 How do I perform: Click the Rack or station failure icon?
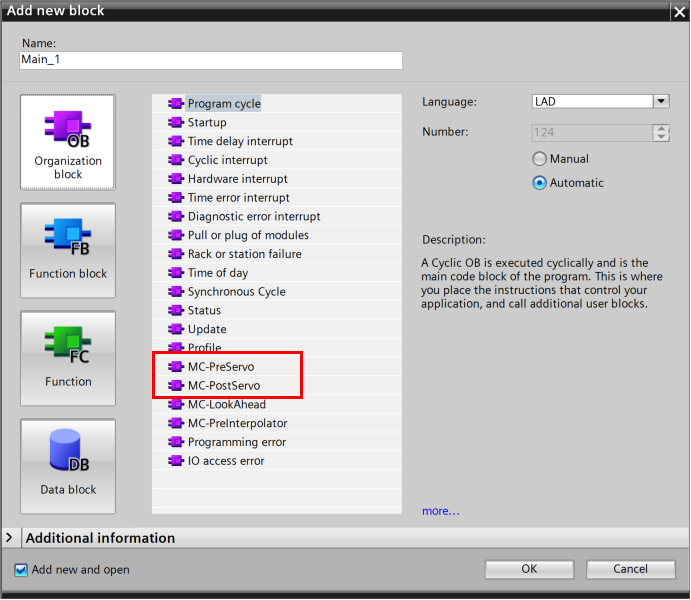(x=176, y=254)
